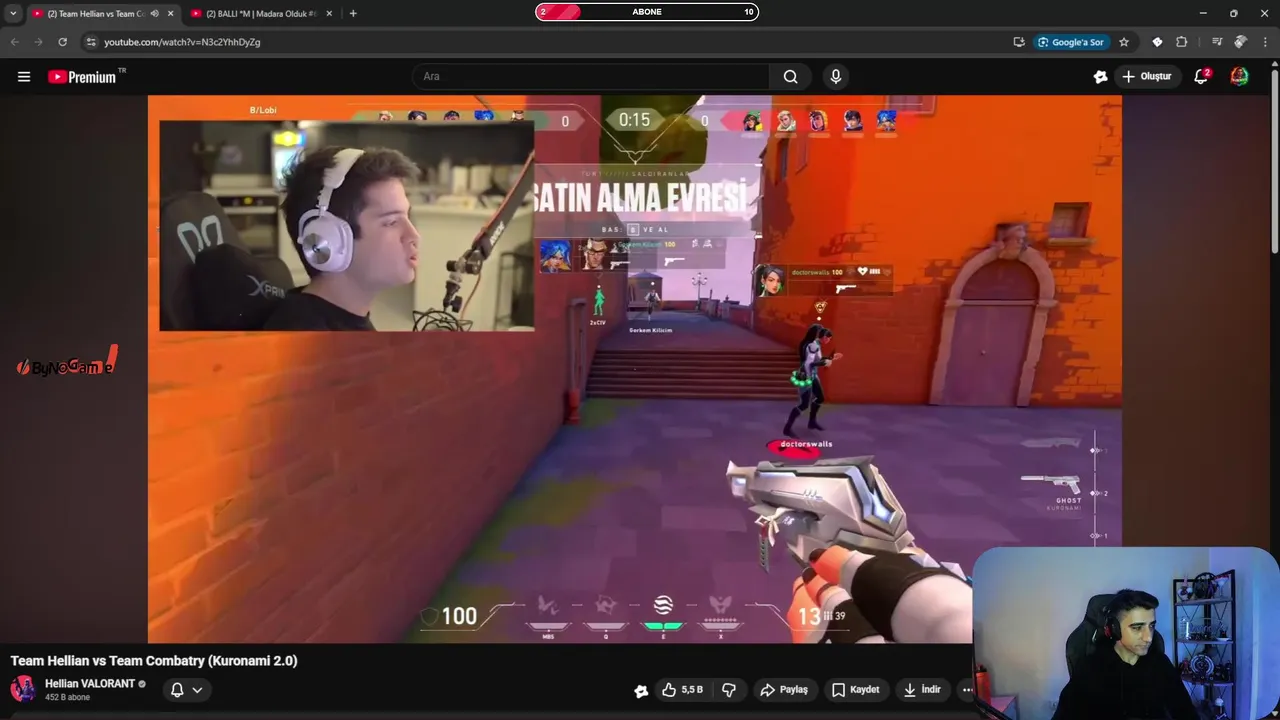
Task: Click the Kaydet save button
Action: click(856, 690)
